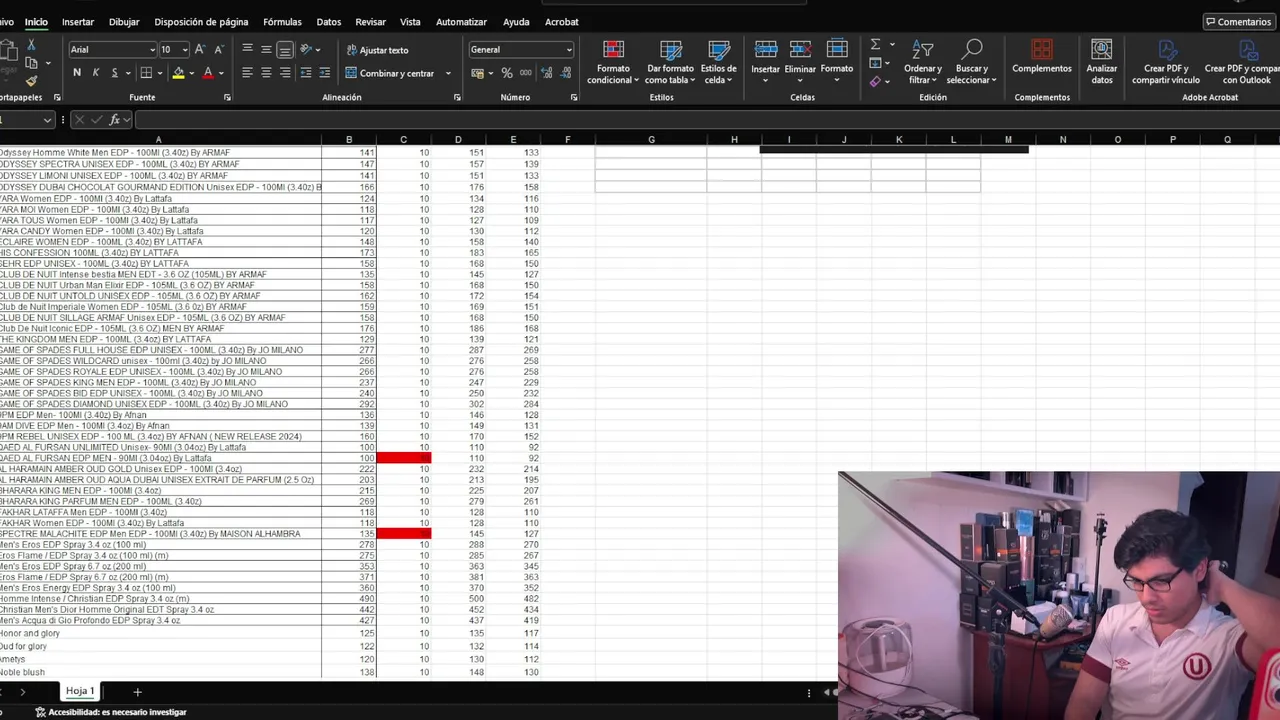
Task: Decrease font size with the smaller A icon
Action: coord(219,49)
